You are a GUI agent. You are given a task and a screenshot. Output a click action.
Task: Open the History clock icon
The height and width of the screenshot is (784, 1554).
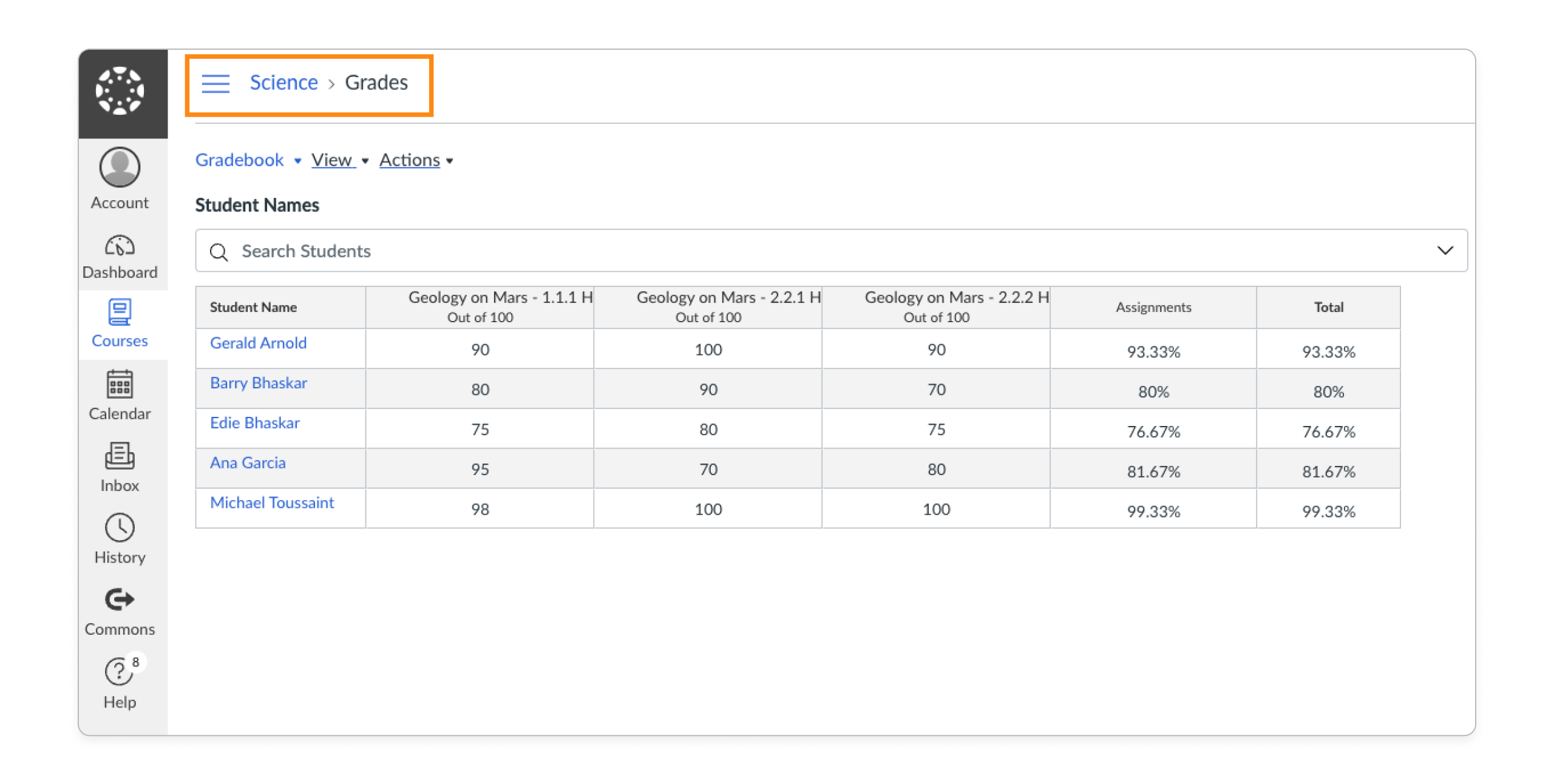tap(120, 528)
